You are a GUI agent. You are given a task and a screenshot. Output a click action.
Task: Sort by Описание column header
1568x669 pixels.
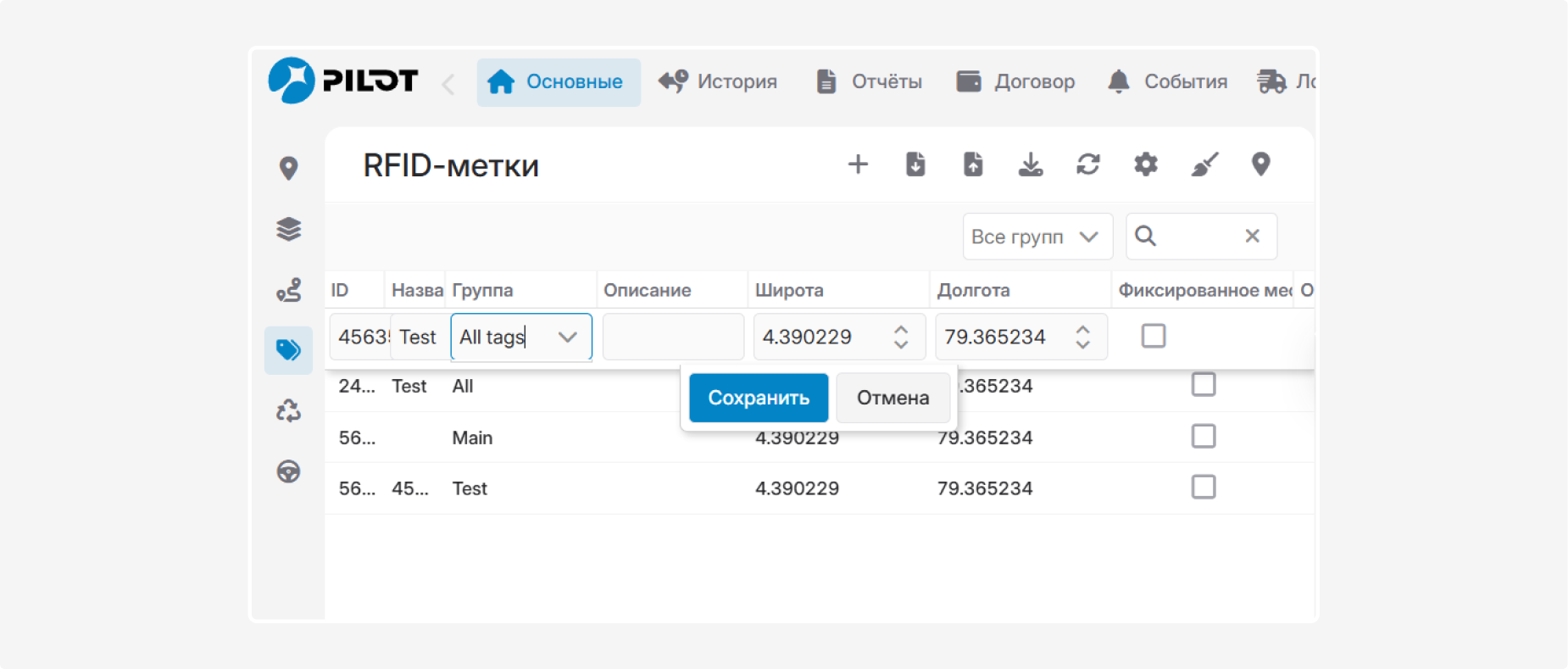pyautogui.click(x=672, y=290)
